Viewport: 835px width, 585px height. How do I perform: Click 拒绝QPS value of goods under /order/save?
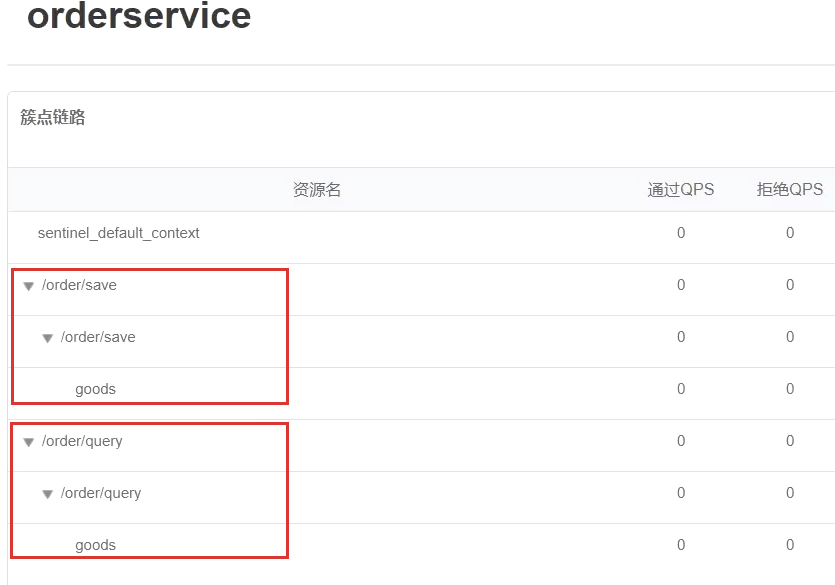(790, 389)
